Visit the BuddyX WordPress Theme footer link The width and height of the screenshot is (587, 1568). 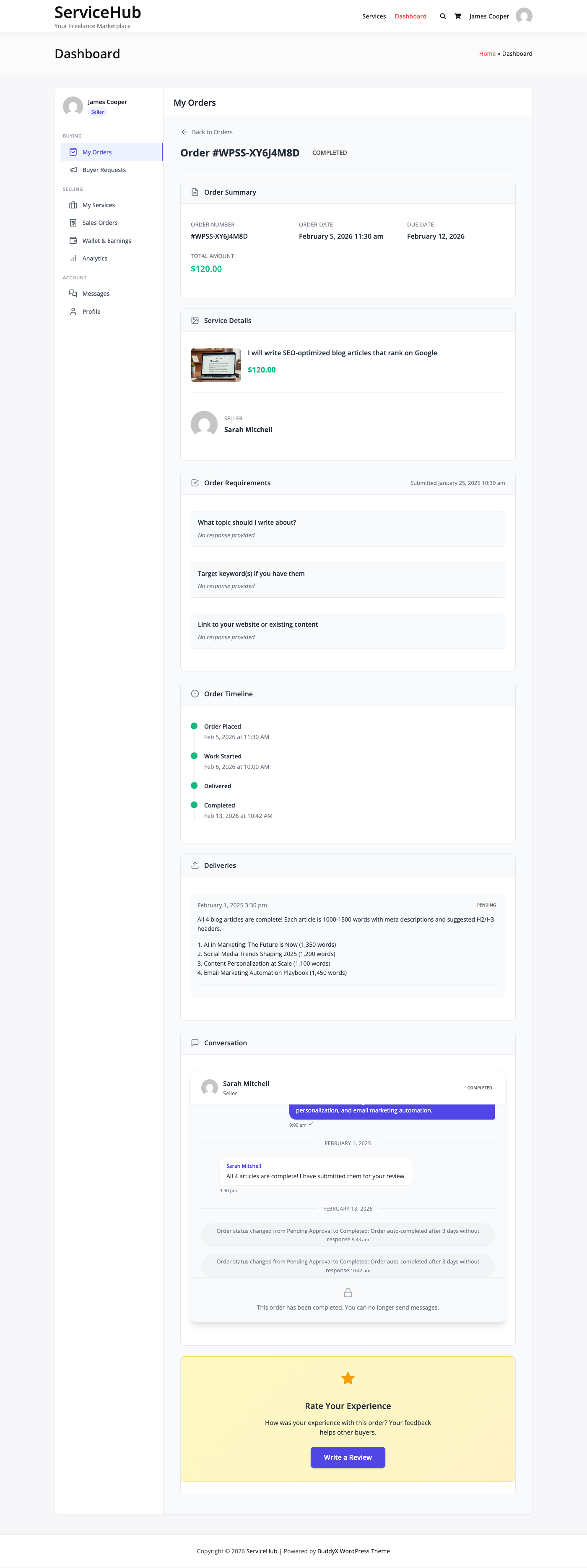pyautogui.click(x=353, y=1550)
